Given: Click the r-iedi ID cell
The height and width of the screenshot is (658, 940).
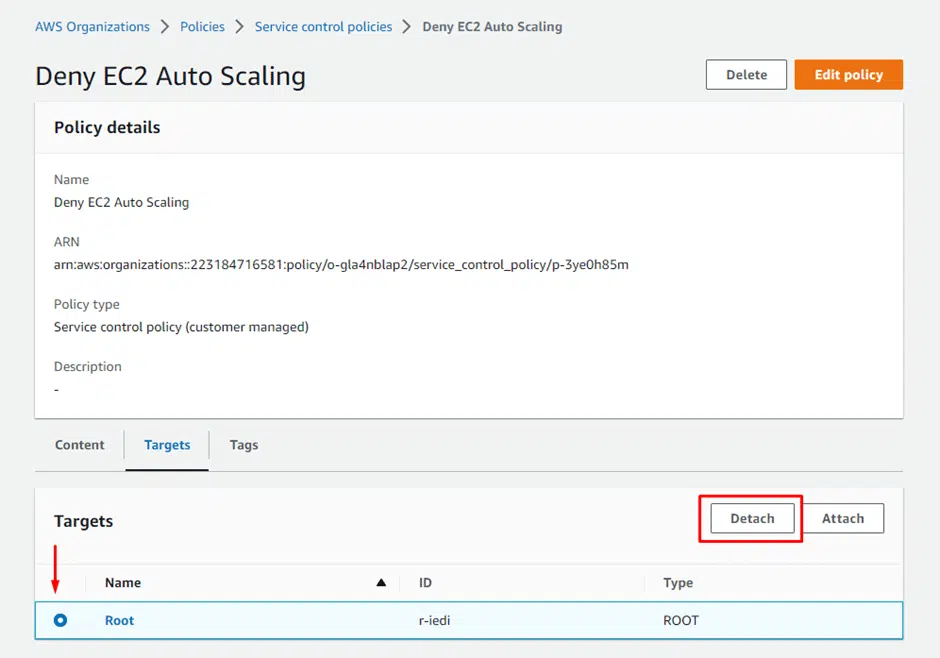Looking at the screenshot, I should pos(435,620).
